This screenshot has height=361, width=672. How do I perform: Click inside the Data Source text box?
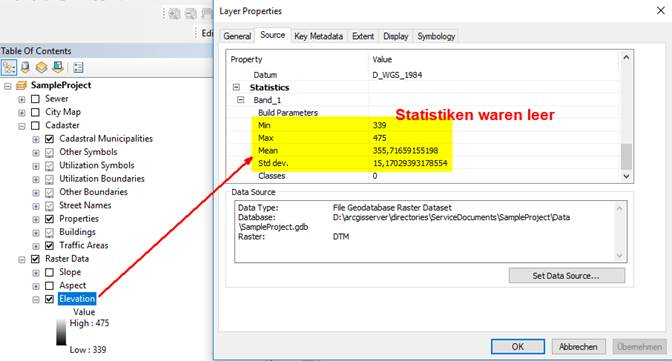(x=430, y=232)
